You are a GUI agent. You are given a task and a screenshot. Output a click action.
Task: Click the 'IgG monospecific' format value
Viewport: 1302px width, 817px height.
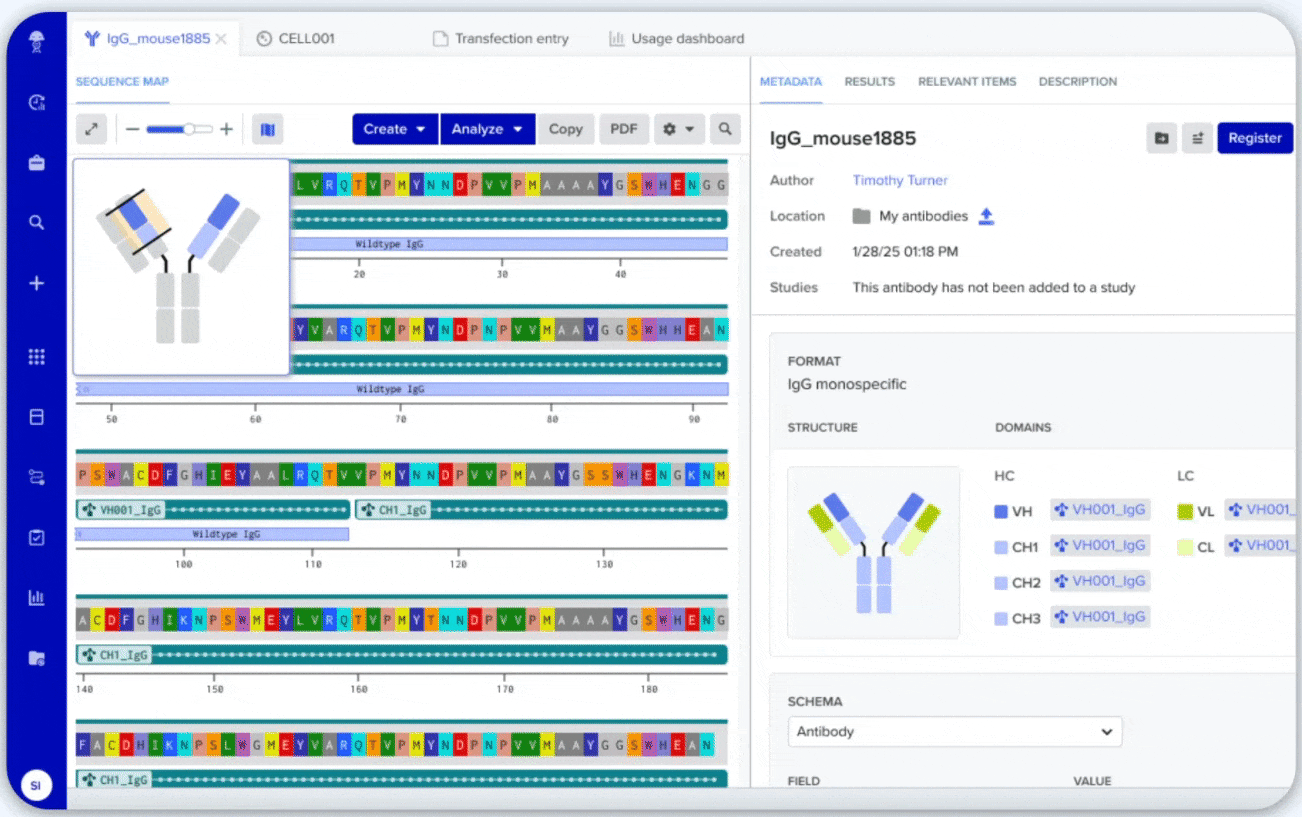click(847, 384)
